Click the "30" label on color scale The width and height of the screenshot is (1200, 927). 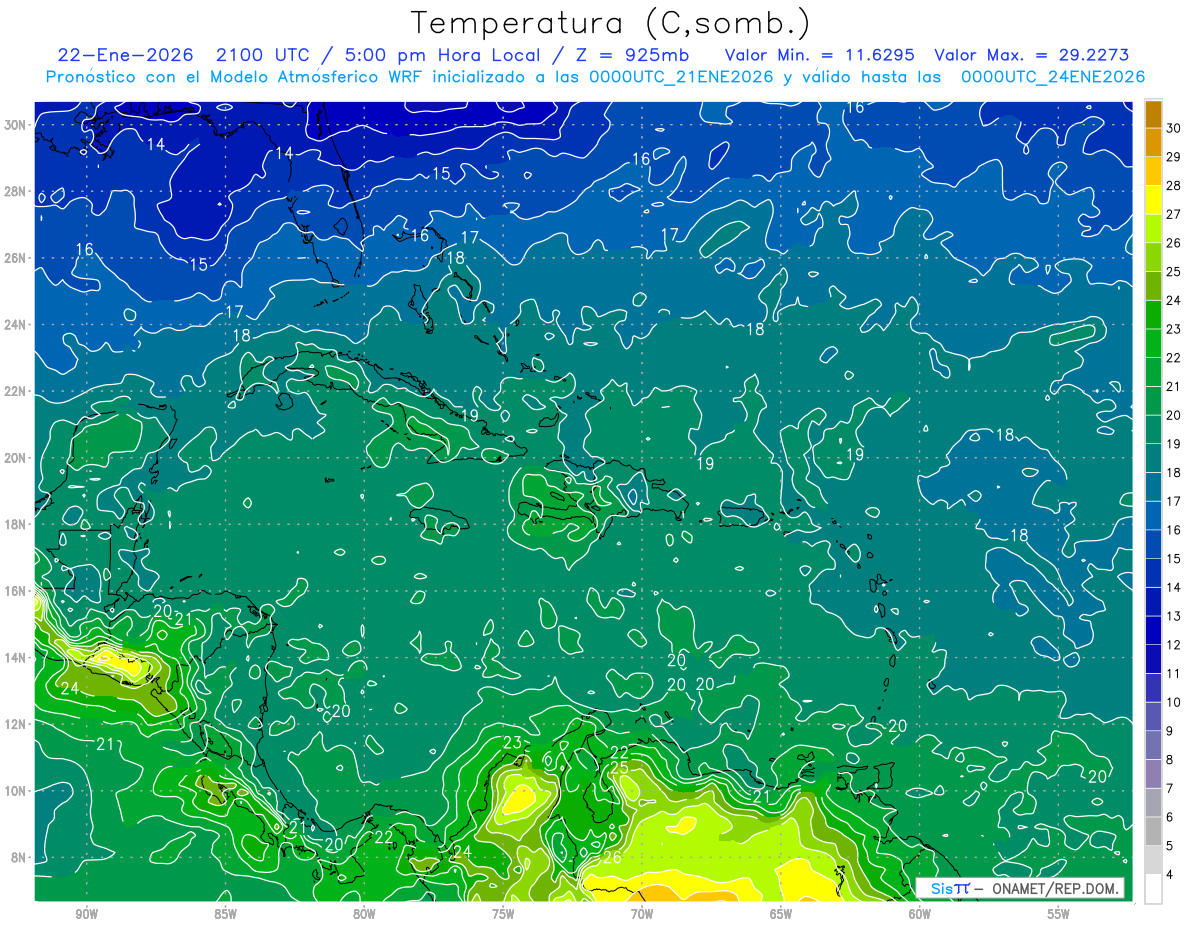pos(1174,128)
